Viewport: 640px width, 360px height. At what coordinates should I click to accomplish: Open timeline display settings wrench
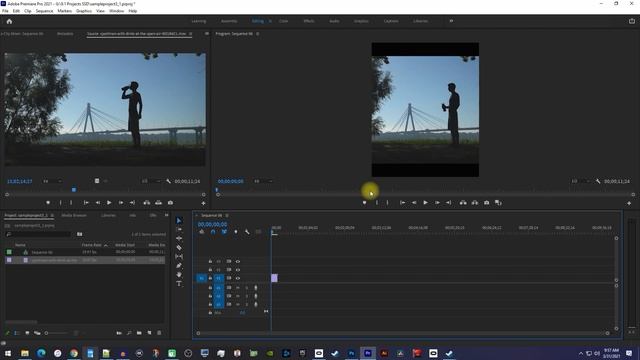[x=247, y=232]
